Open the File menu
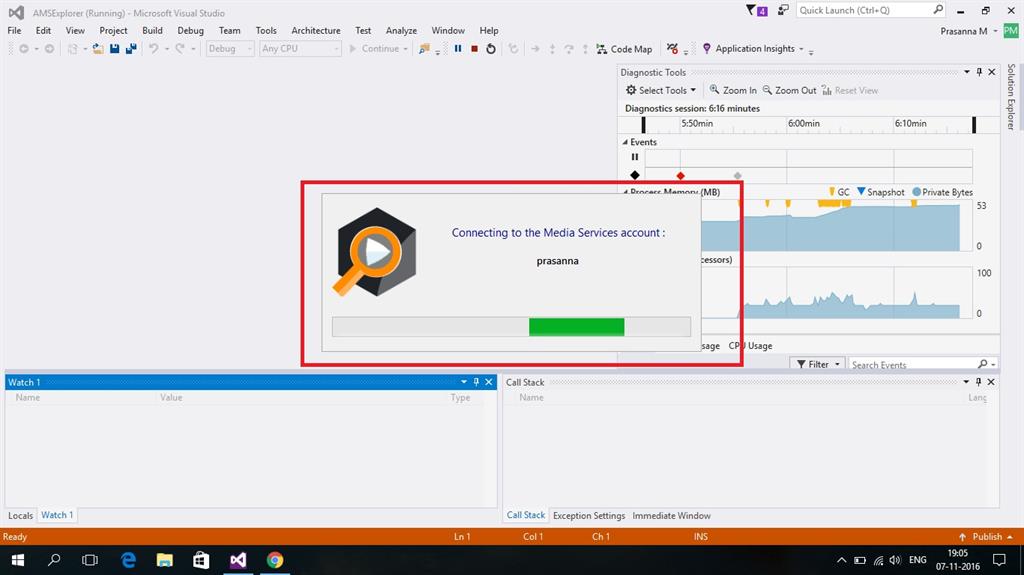Screen dimensions: 1024x575 click(14, 30)
